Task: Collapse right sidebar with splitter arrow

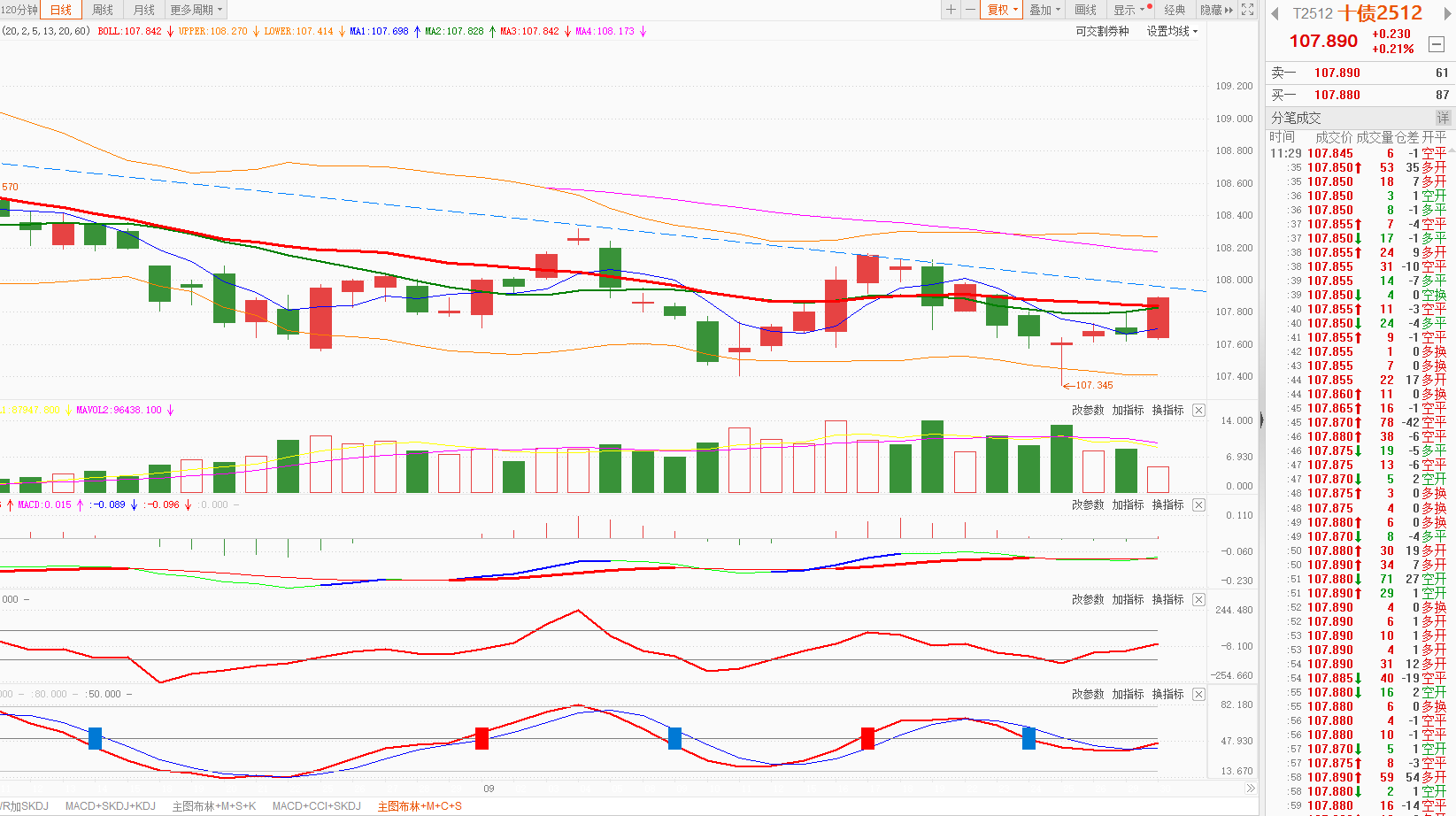Action: (x=1261, y=420)
